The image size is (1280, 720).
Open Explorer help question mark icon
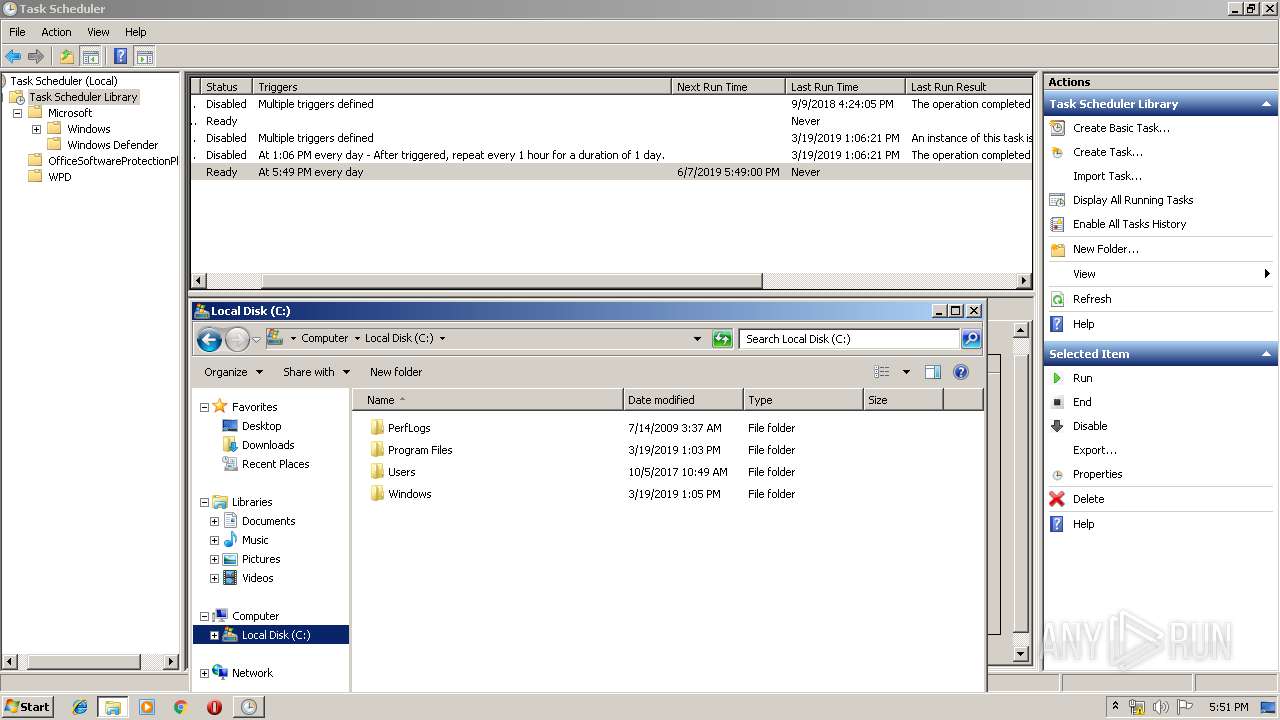[x=961, y=372]
